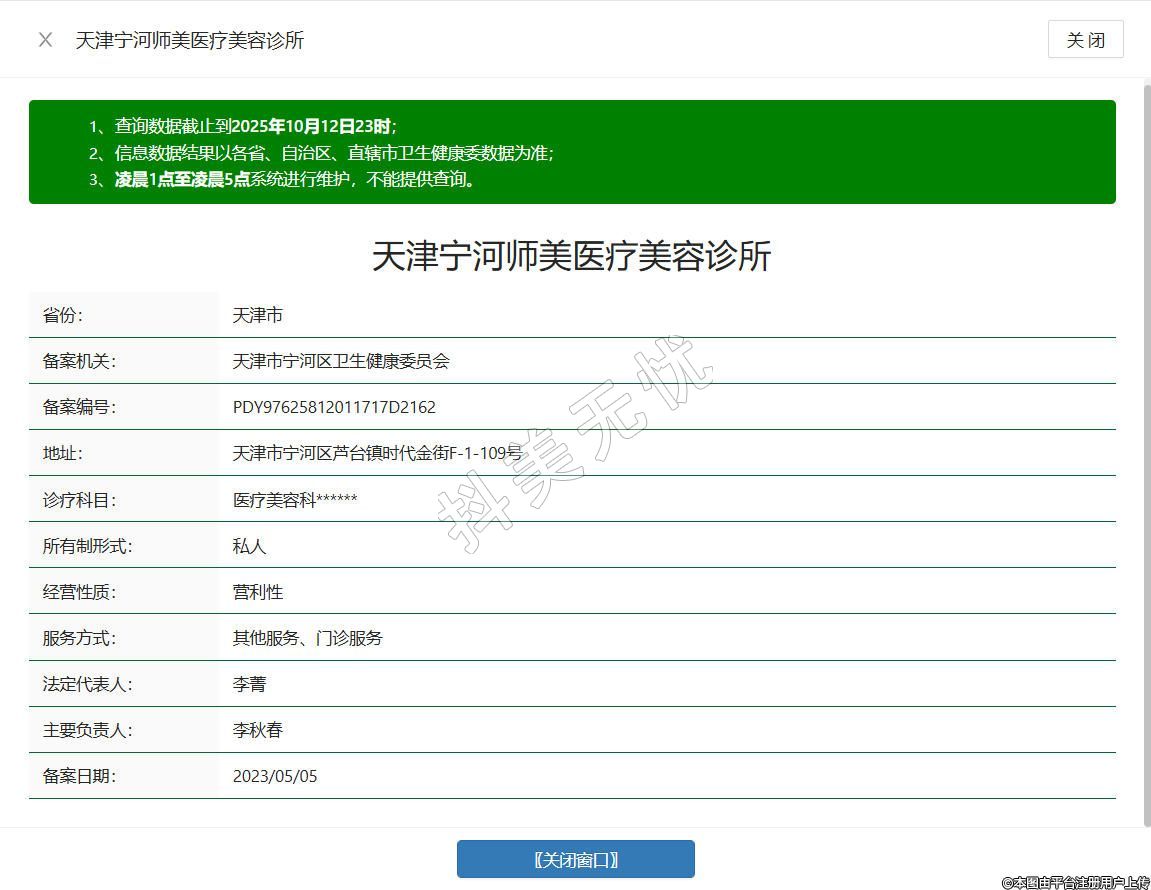Click the X icon beside the dialog title
Screen dimensions: 1151x890
[45, 40]
